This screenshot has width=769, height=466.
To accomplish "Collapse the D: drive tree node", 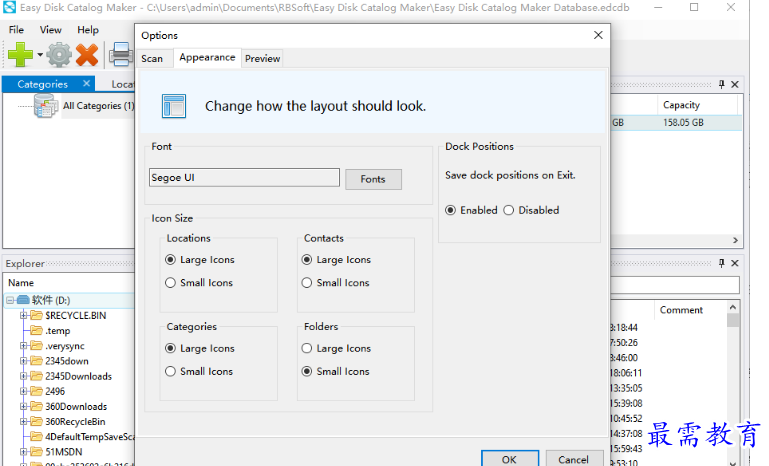I will 10,300.
